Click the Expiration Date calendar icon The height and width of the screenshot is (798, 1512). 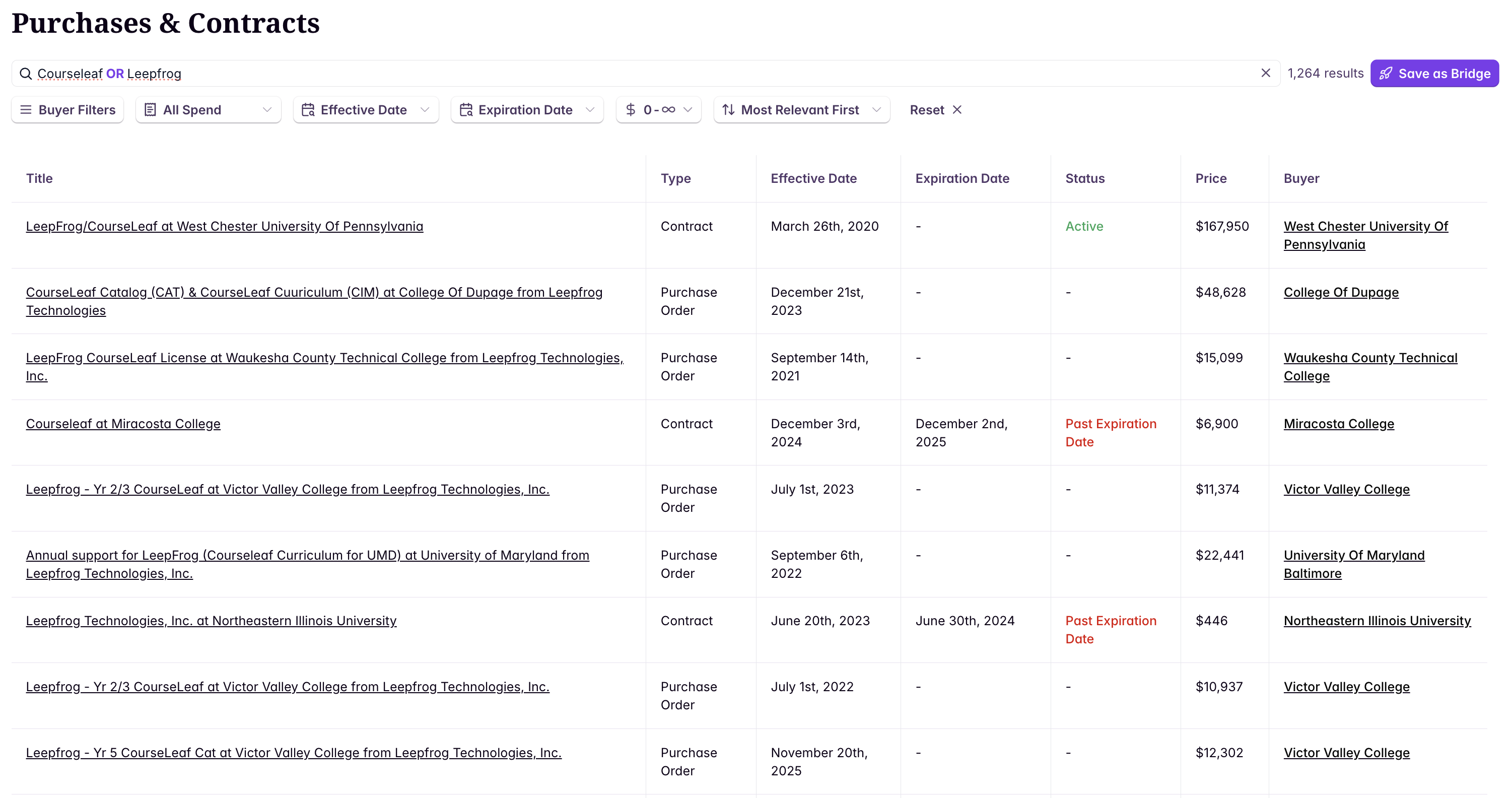coord(466,110)
